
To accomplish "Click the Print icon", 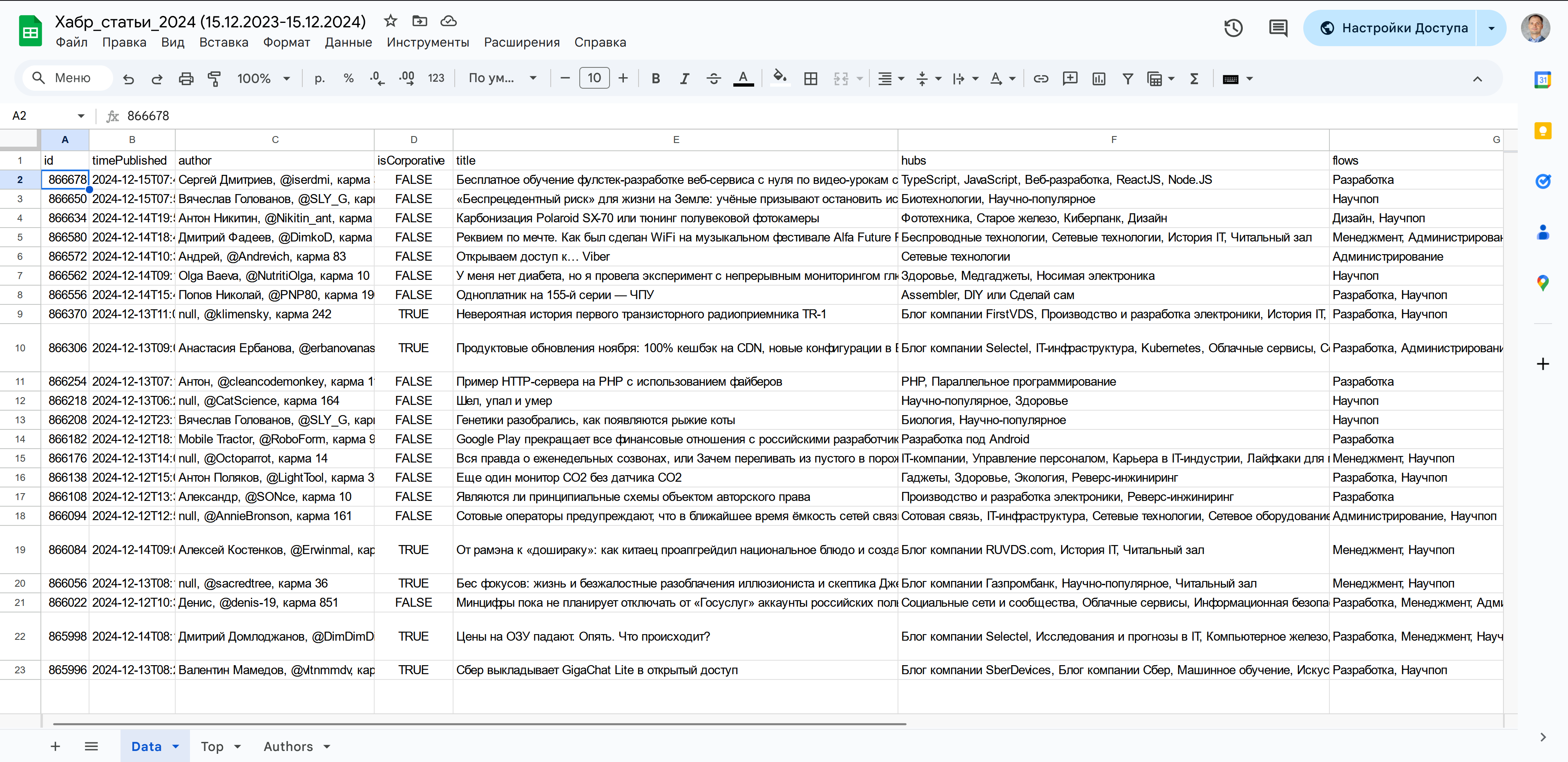I will [x=185, y=78].
